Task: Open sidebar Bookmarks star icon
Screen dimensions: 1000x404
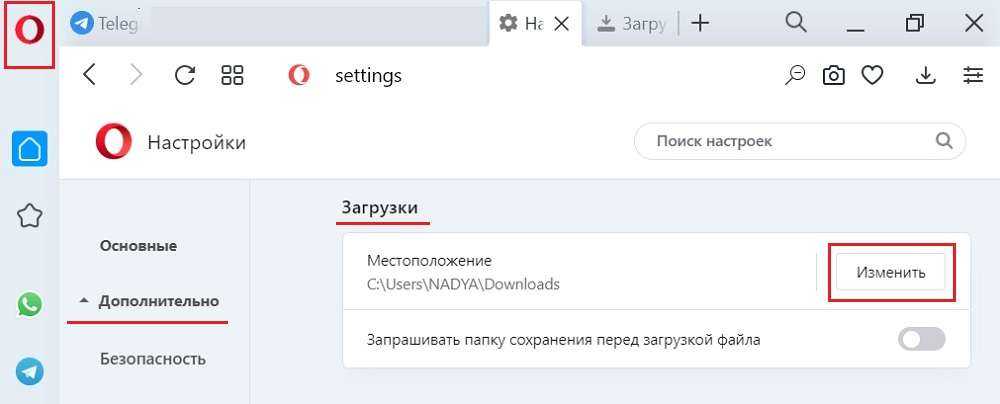Action: (30, 214)
